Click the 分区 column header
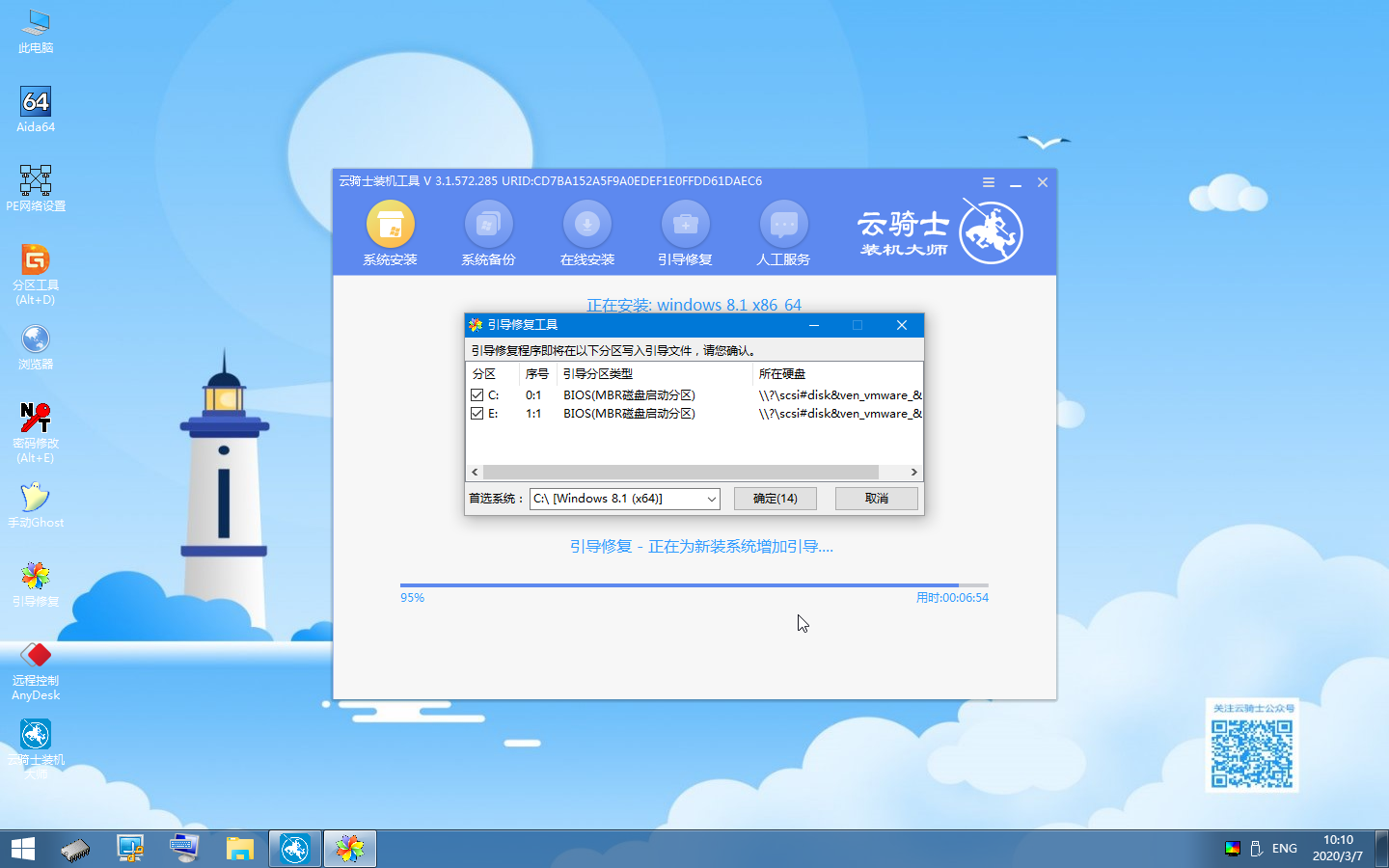 [492, 374]
